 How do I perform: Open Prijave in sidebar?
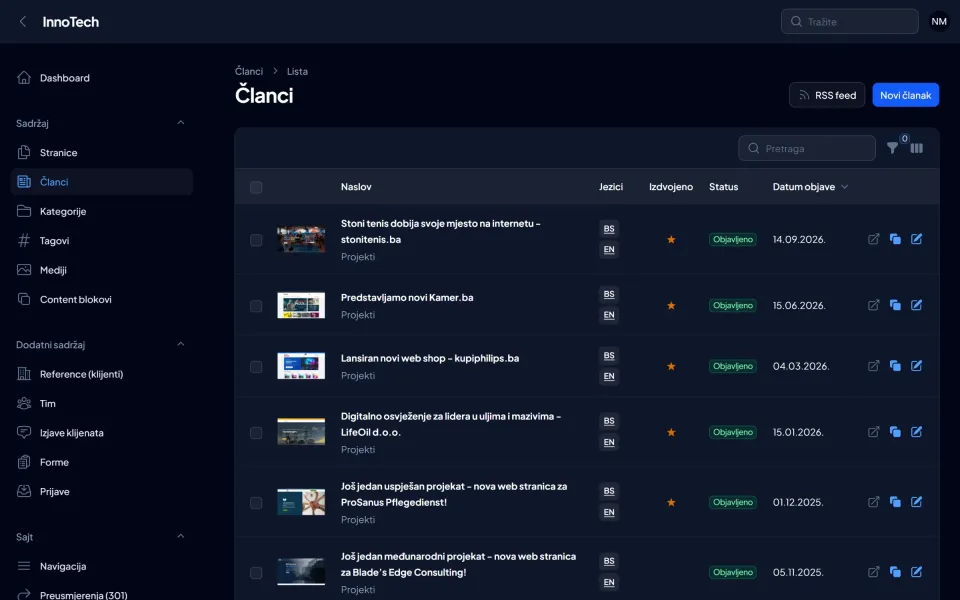point(102,492)
